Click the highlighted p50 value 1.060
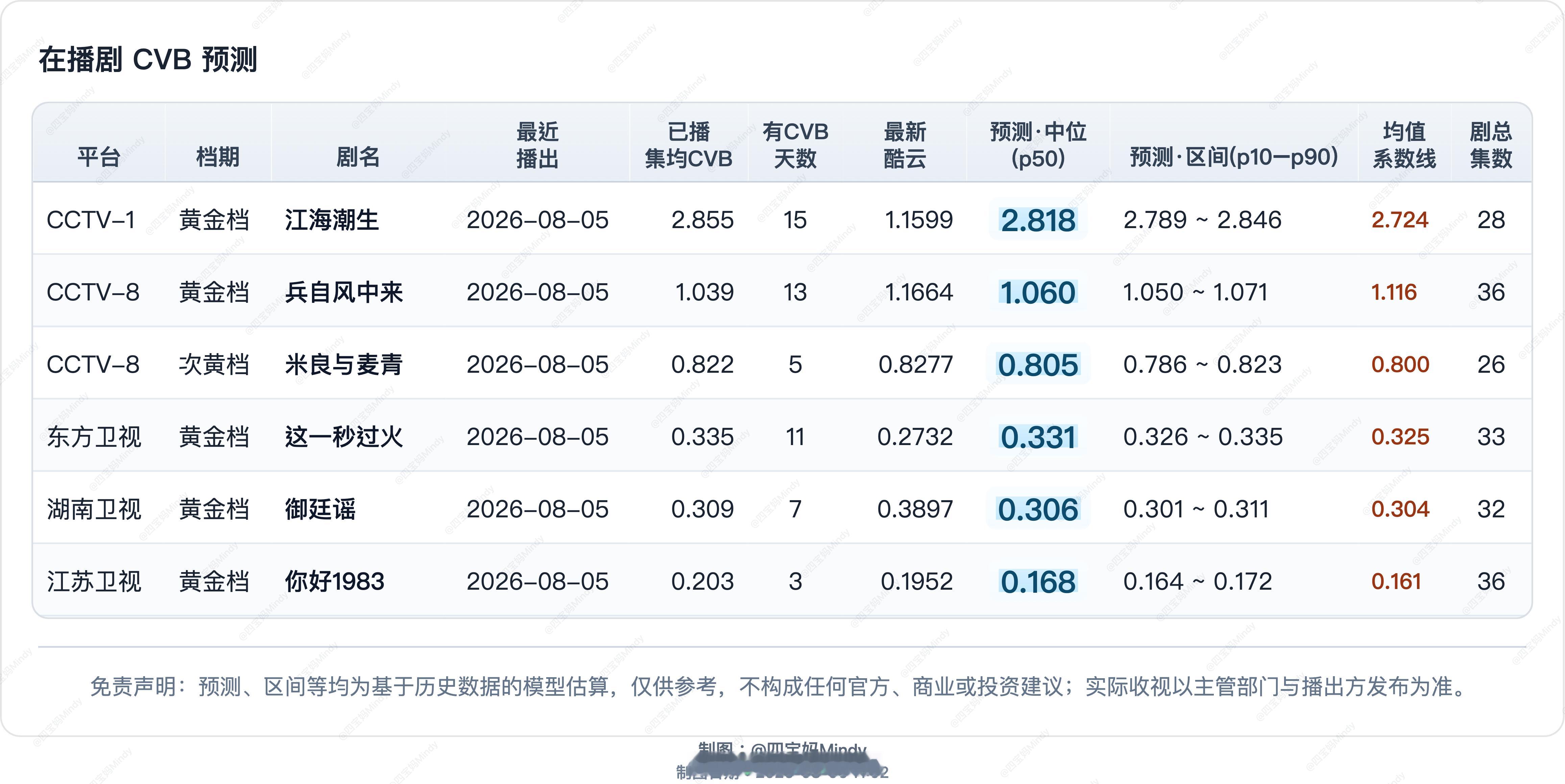 pyautogui.click(x=1038, y=293)
